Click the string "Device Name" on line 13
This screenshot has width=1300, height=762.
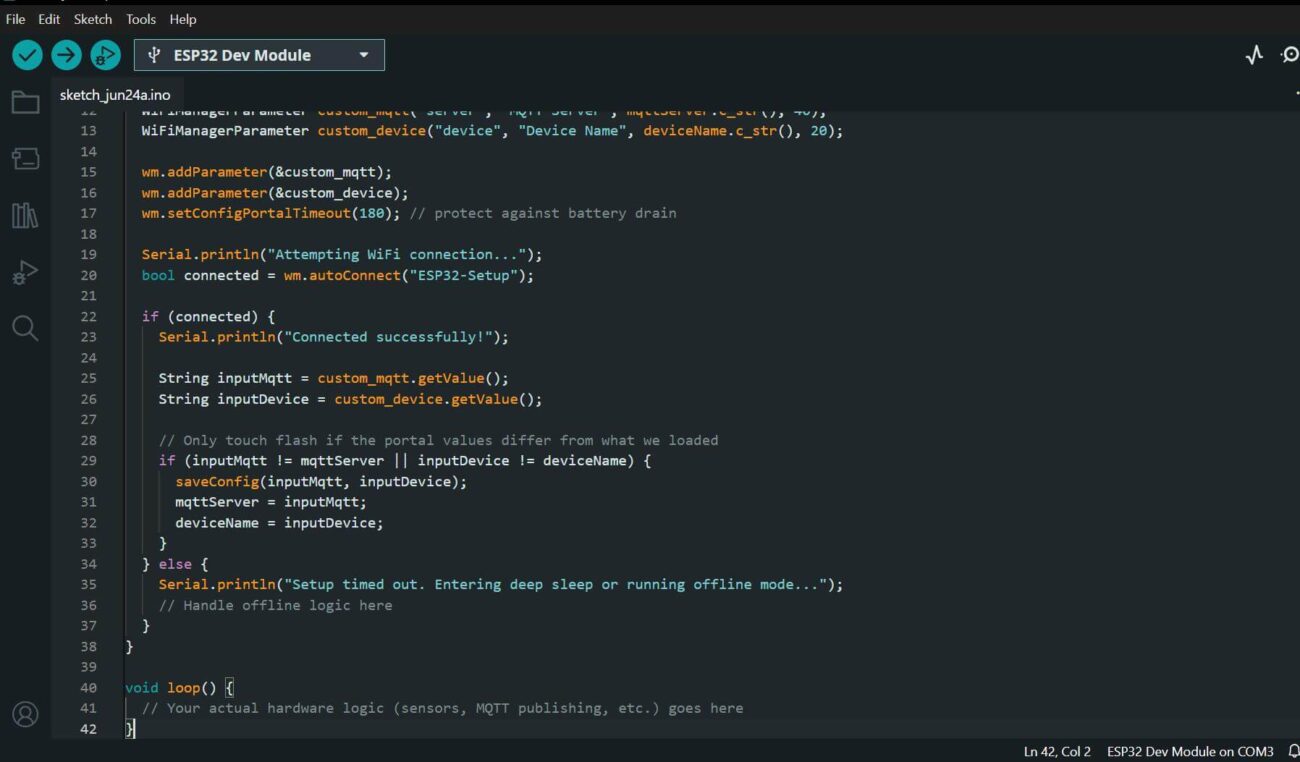click(572, 131)
